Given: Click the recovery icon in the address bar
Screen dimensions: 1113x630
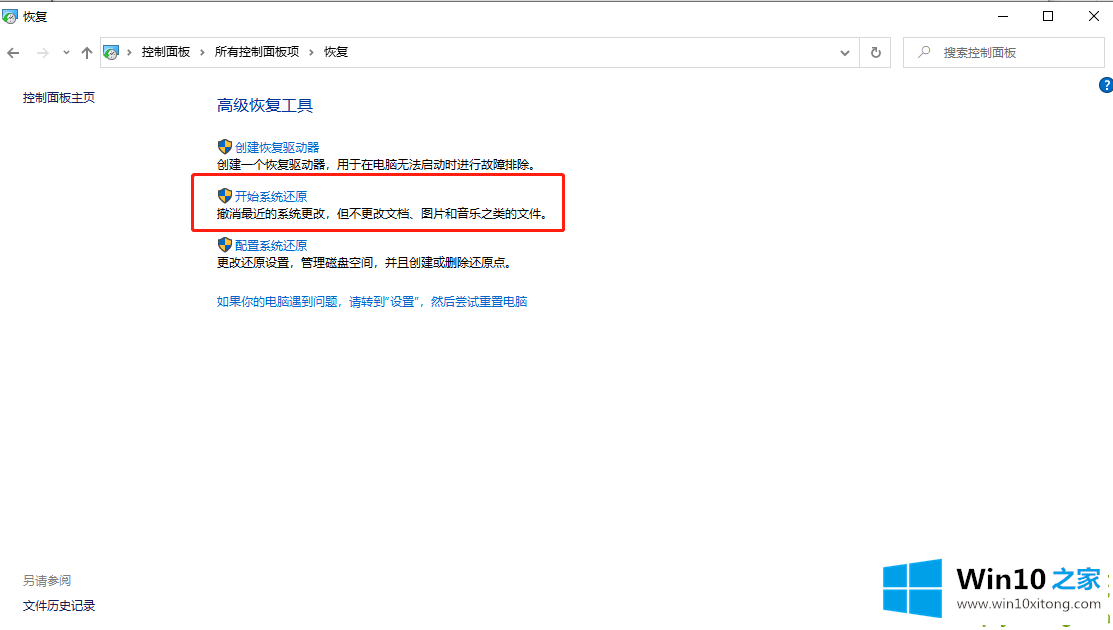Looking at the screenshot, I should pyautogui.click(x=112, y=53).
